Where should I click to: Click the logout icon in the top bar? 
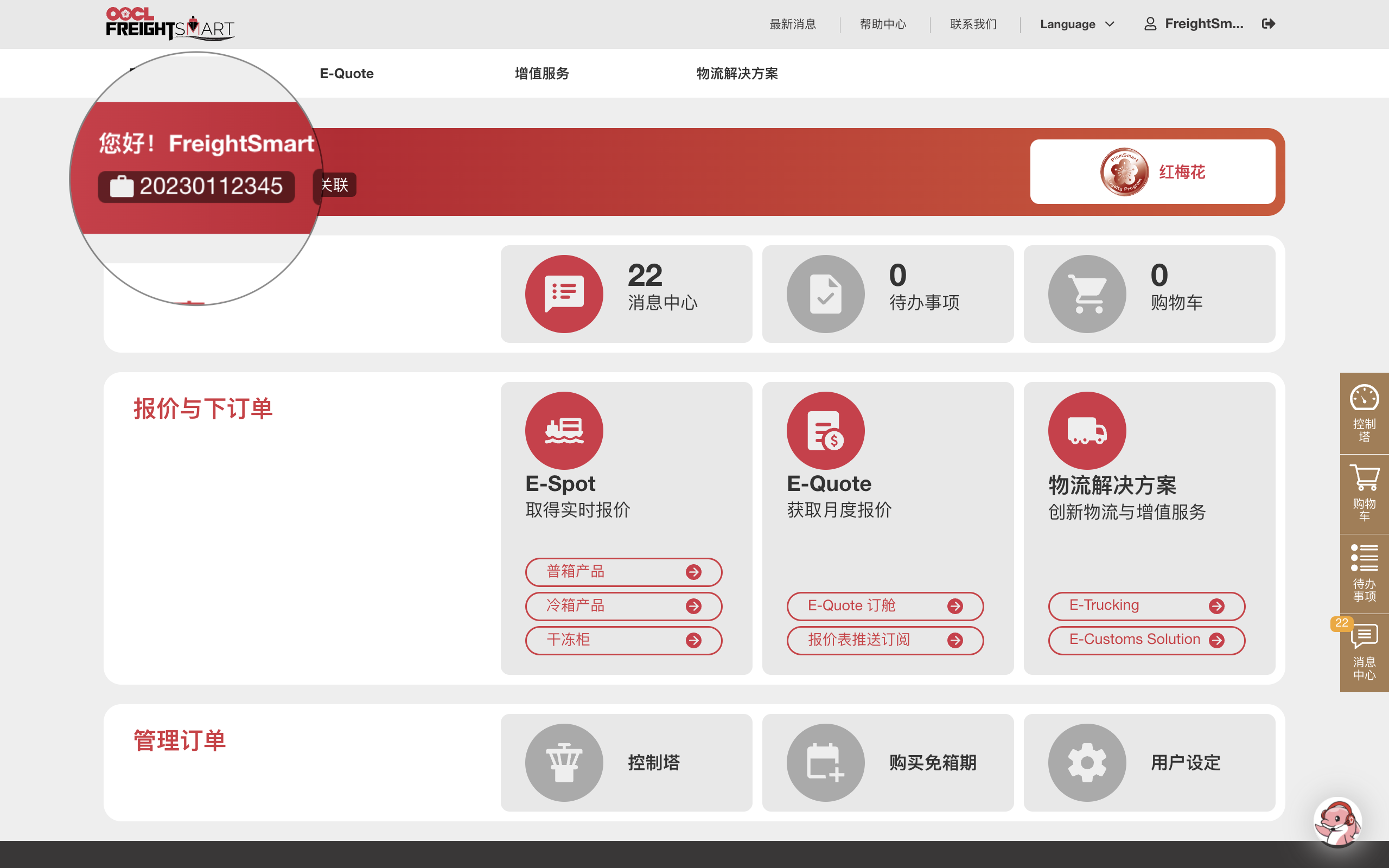pos(1269,23)
